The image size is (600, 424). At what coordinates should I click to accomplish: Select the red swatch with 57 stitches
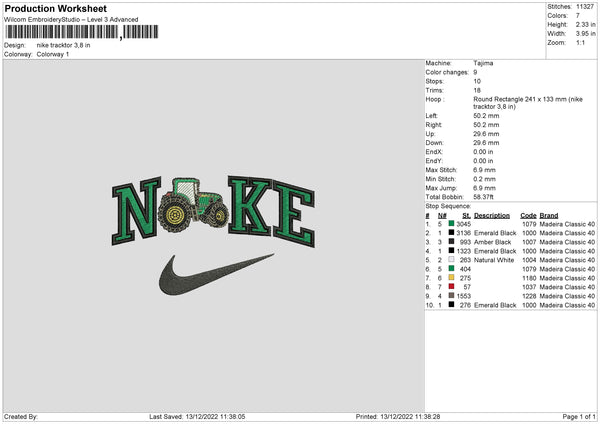(452, 287)
